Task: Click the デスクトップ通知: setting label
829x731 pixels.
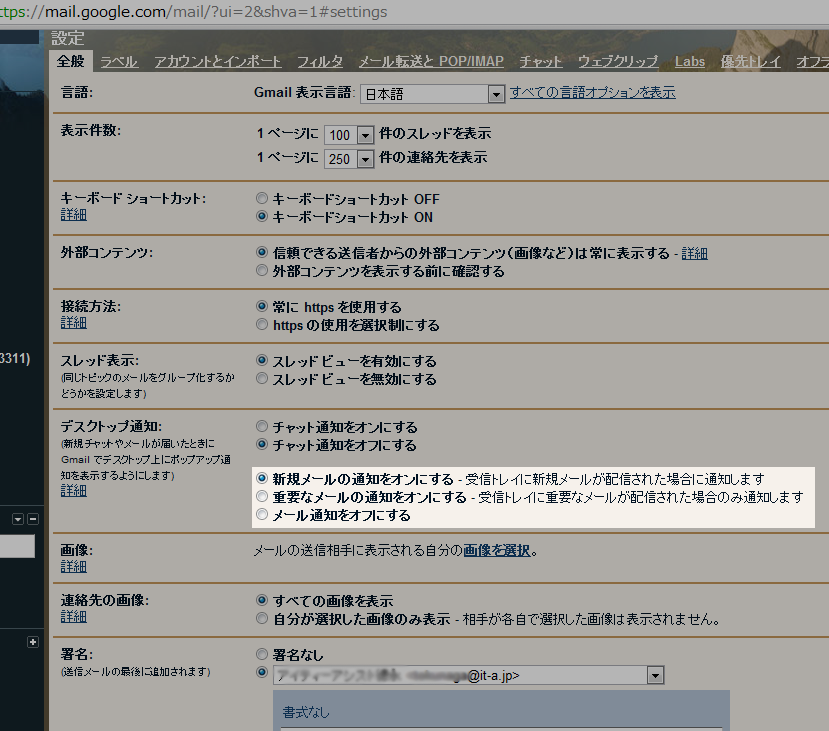Action: tap(111, 427)
